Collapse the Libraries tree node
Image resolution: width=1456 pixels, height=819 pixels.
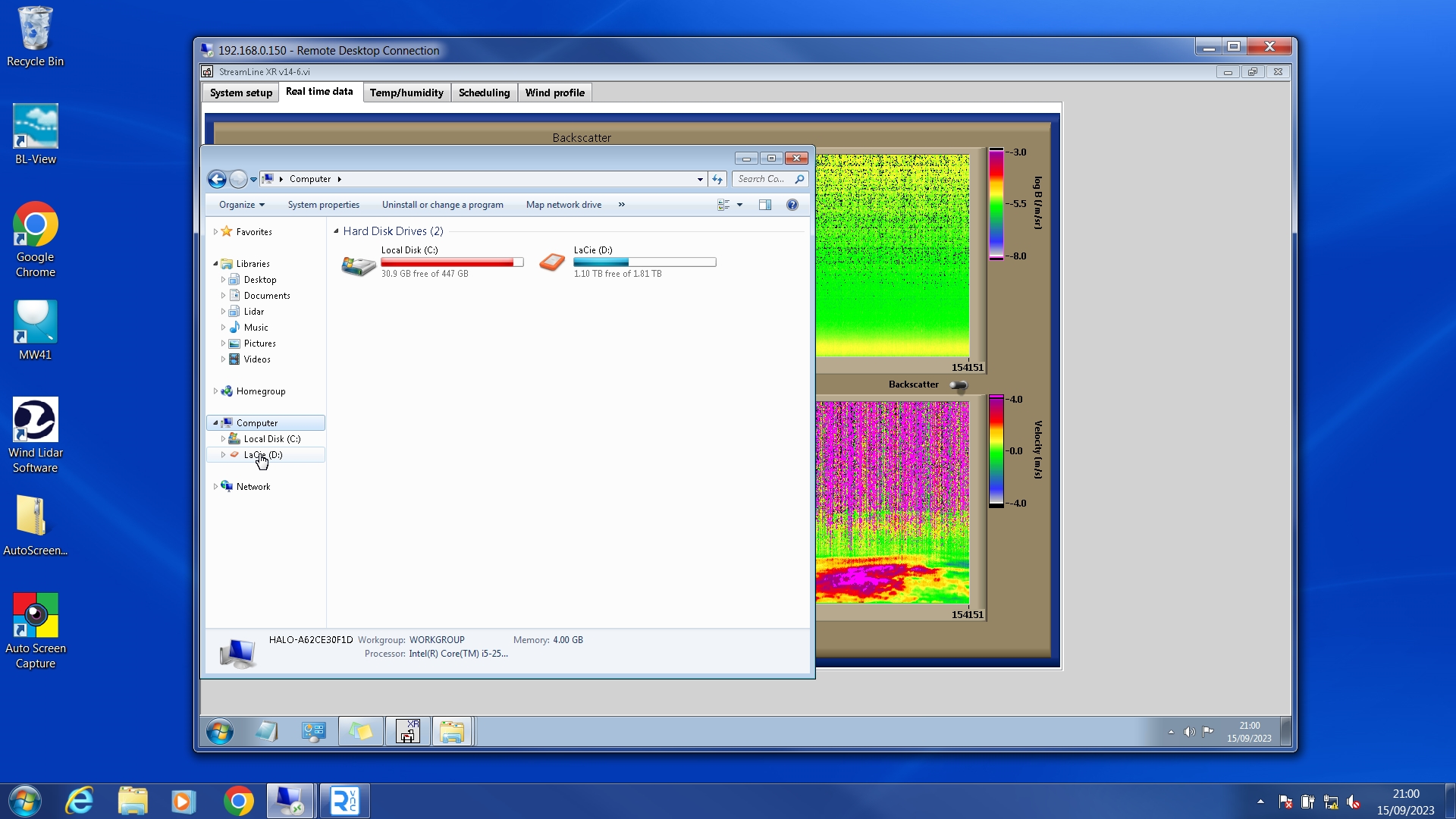215,264
